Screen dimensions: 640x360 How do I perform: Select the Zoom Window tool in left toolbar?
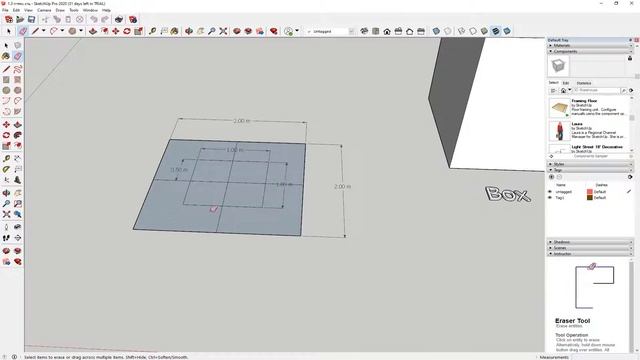[18, 203]
